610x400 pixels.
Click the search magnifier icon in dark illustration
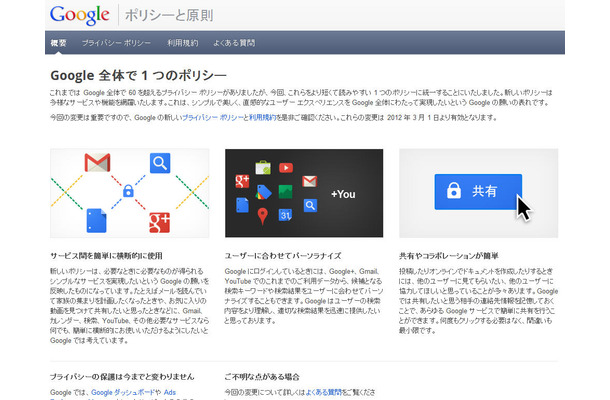(310, 205)
